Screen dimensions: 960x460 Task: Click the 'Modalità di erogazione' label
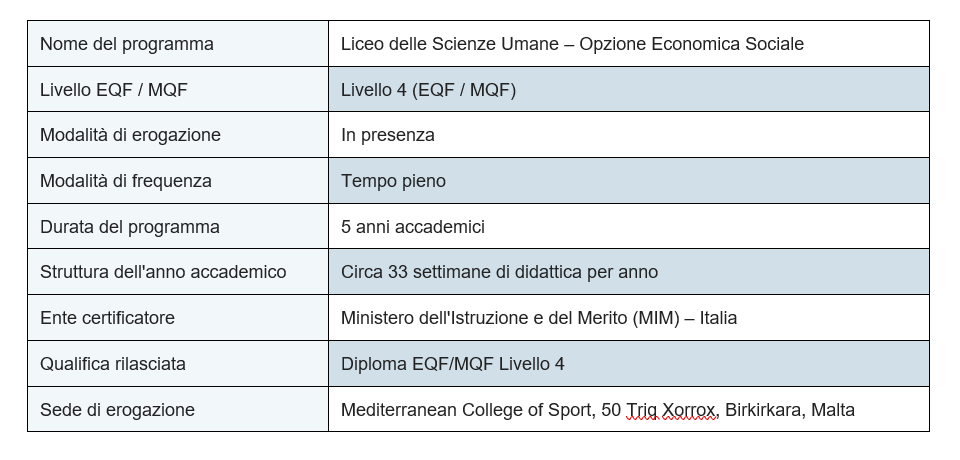(x=130, y=135)
